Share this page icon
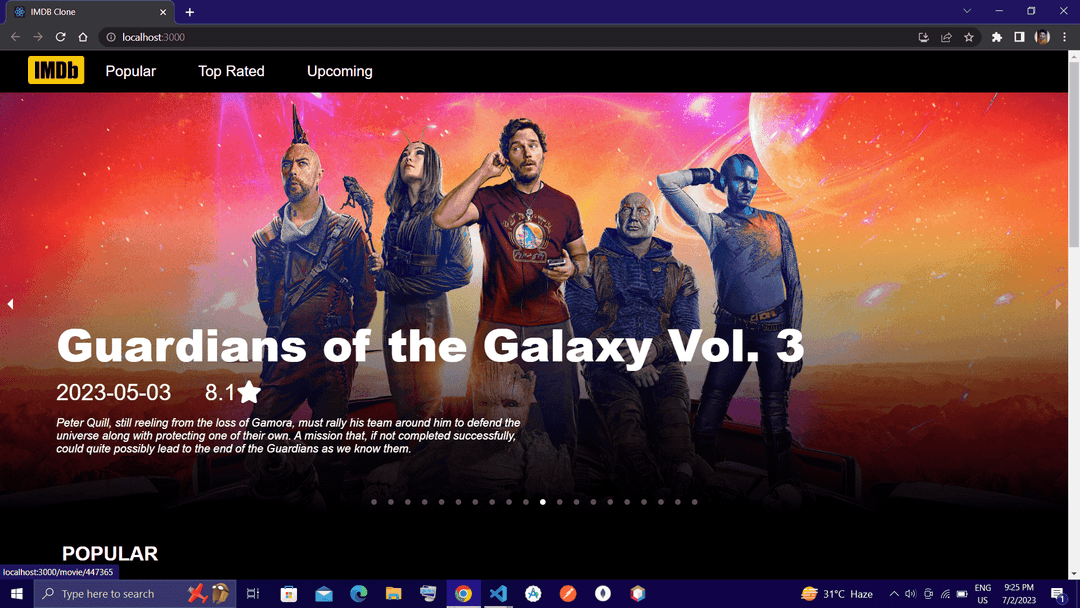This screenshot has height=608, width=1080. (x=946, y=37)
